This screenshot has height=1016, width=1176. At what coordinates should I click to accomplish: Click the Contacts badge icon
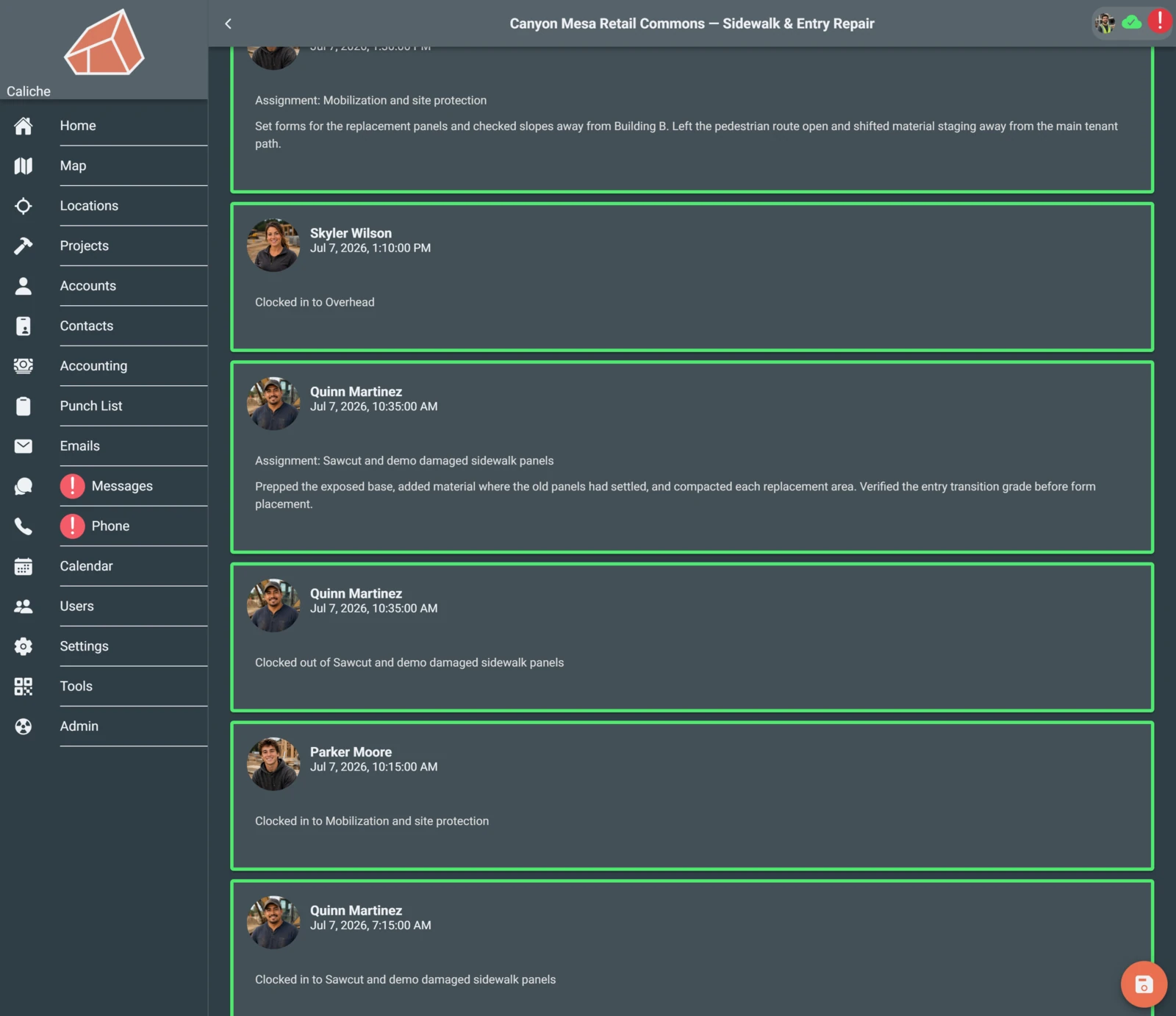coord(24,326)
